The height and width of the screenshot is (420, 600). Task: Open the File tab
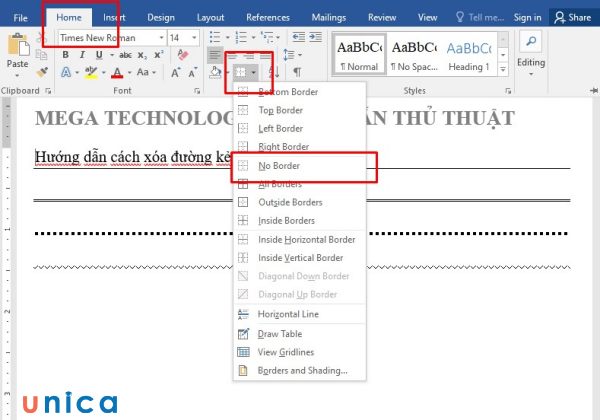pyautogui.click(x=20, y=18)
